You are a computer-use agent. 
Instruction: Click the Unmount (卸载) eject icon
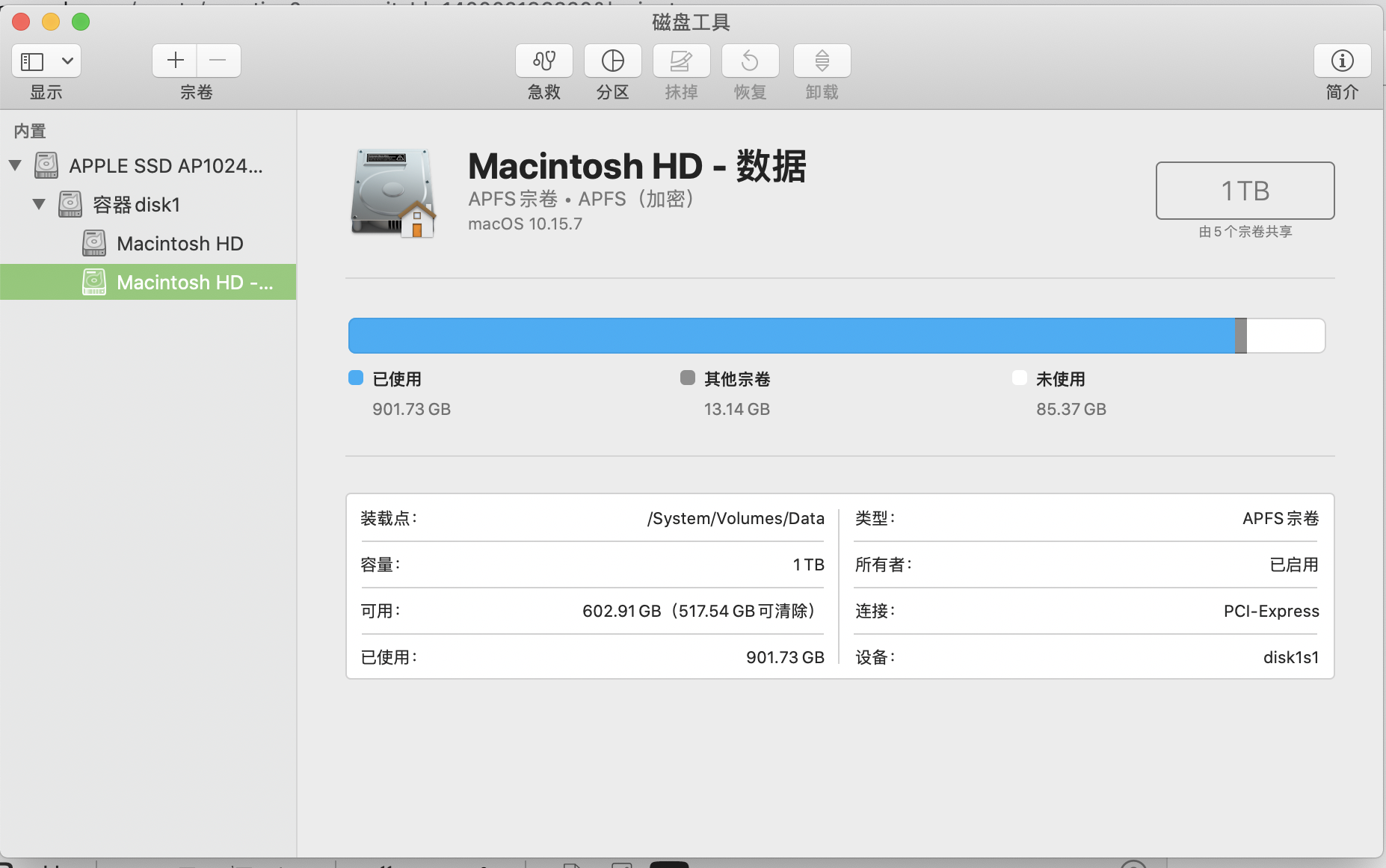coord(822,61)
